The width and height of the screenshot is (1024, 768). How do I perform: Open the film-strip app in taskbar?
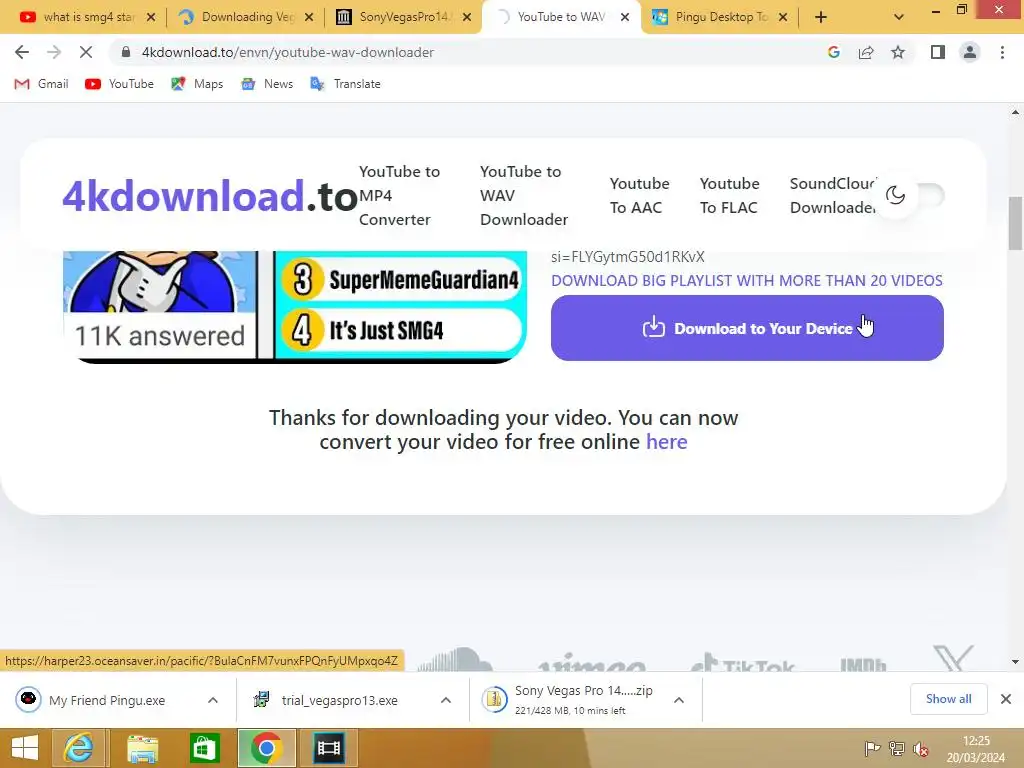pos(328,748)
